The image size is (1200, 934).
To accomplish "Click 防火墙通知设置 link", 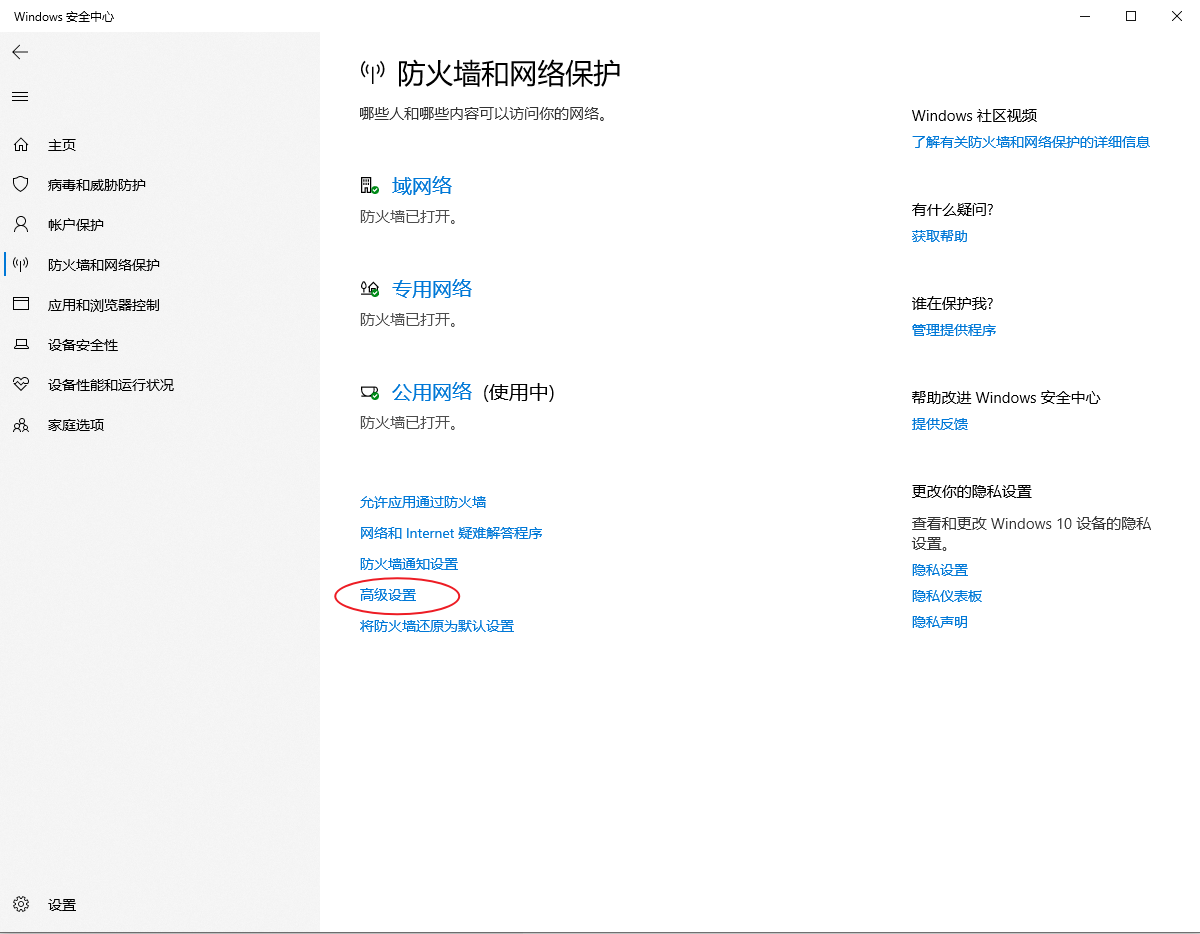I will pos(409,564).
